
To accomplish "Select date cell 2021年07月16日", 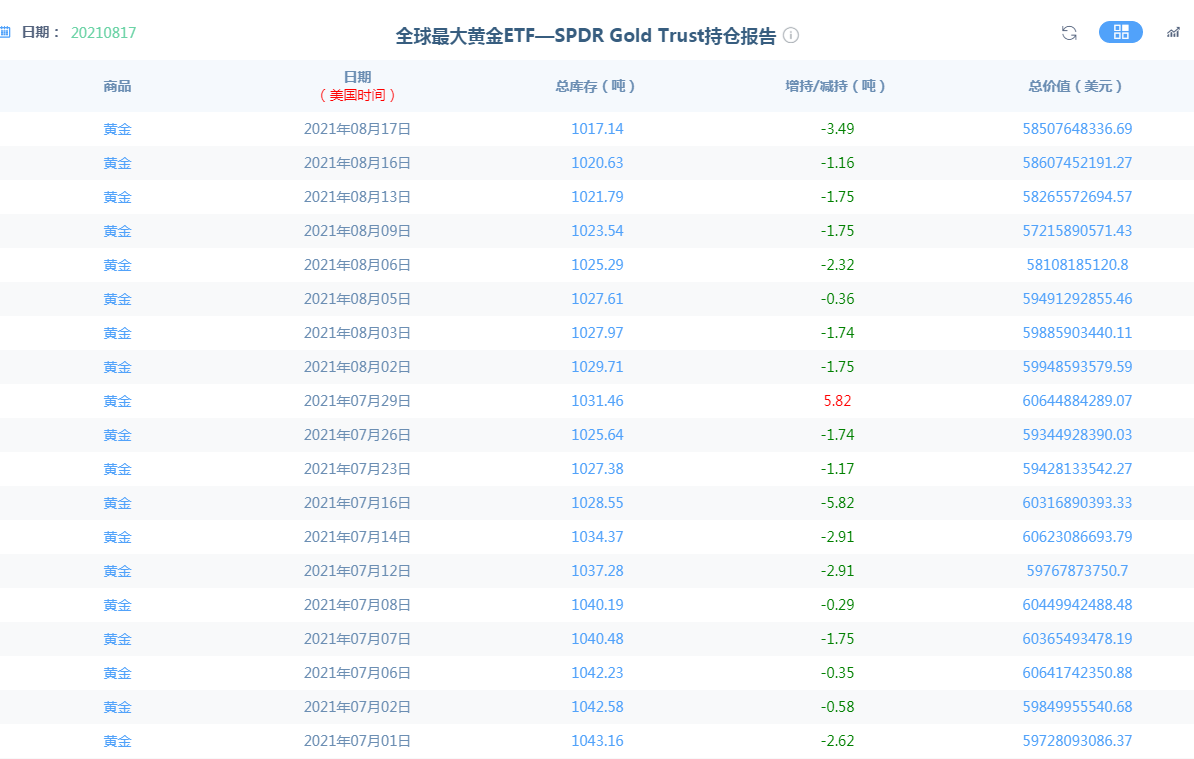I will (357, 502).
